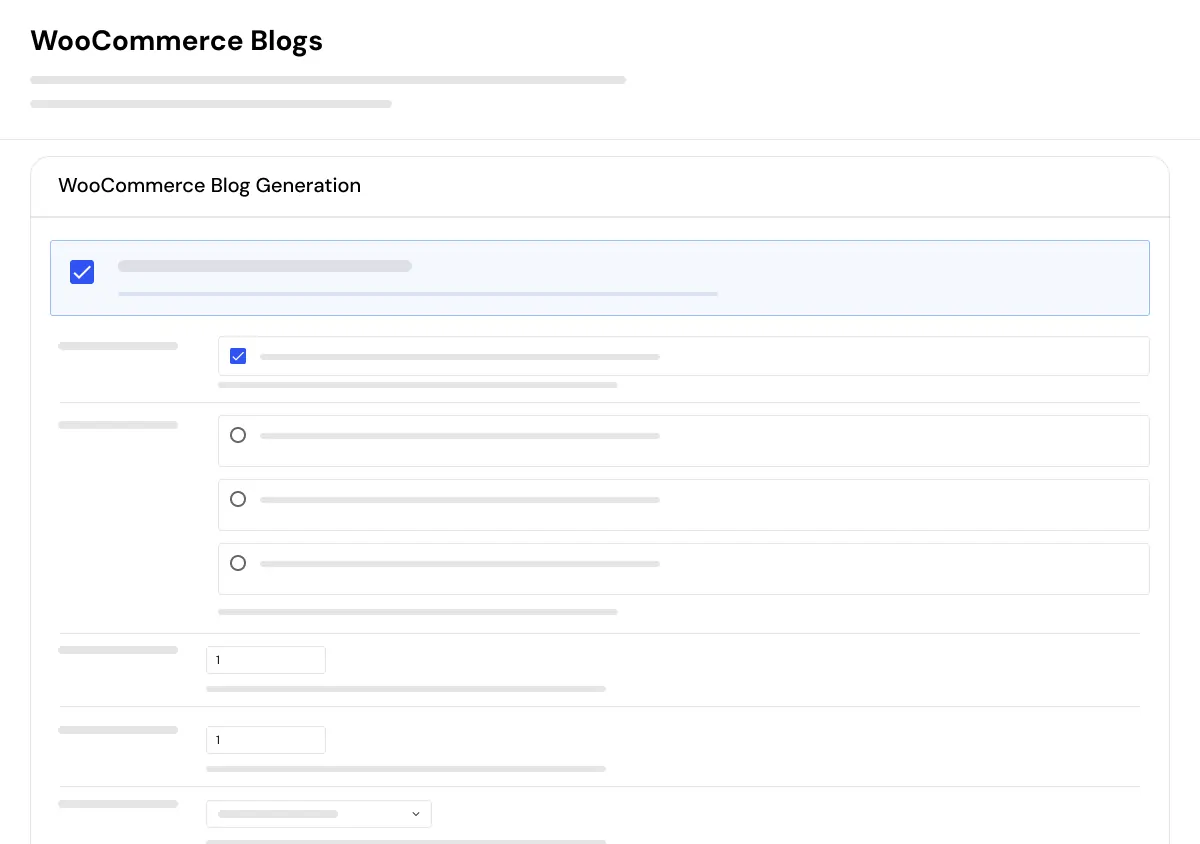Viewport: 1200px width, 844px height.
Task: Select the second radio button option
Action: pos(238,499)
